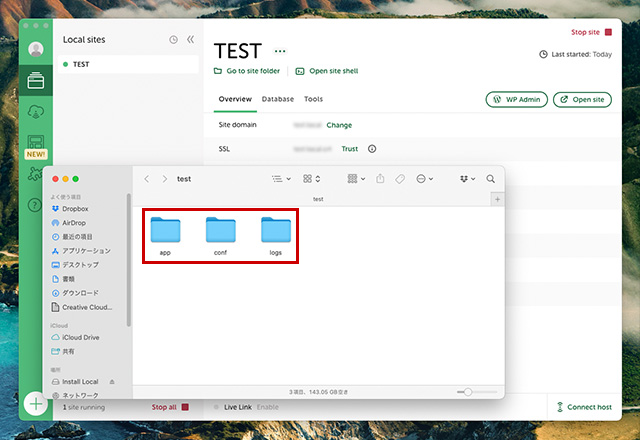Trust the SSL certificate

[349, 149]
